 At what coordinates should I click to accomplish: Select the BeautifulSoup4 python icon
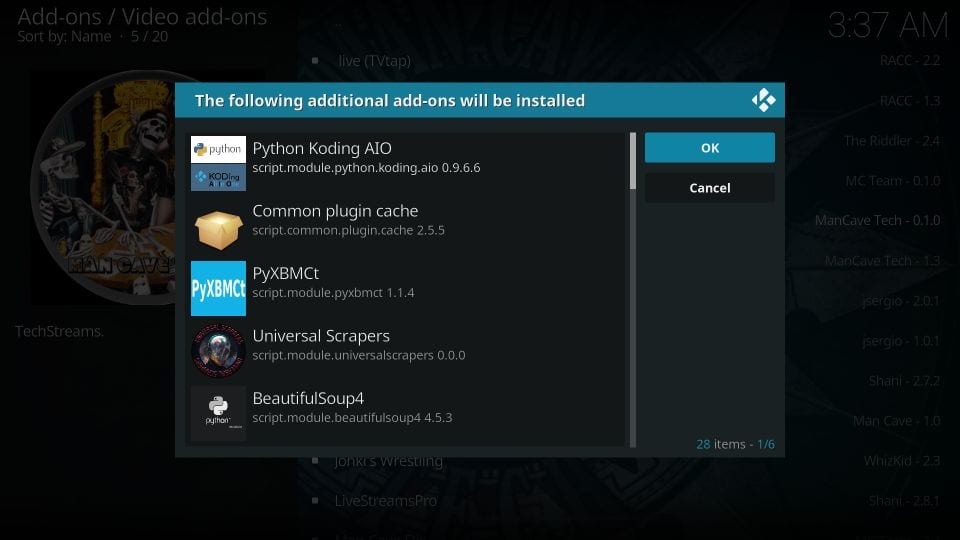[218, 413]
